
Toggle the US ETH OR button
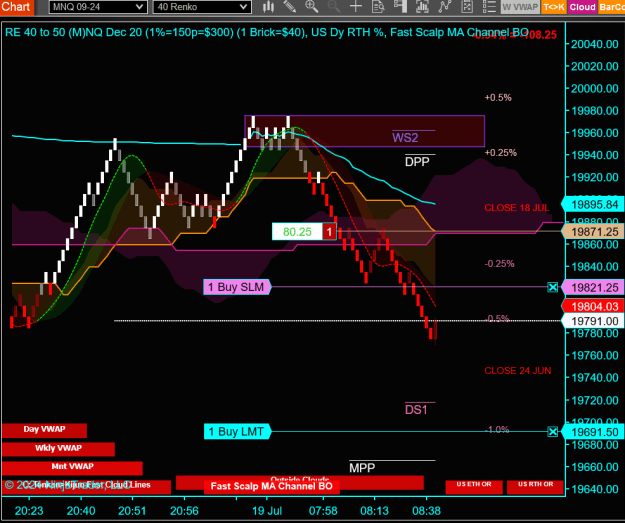click(x=474, y=487)
